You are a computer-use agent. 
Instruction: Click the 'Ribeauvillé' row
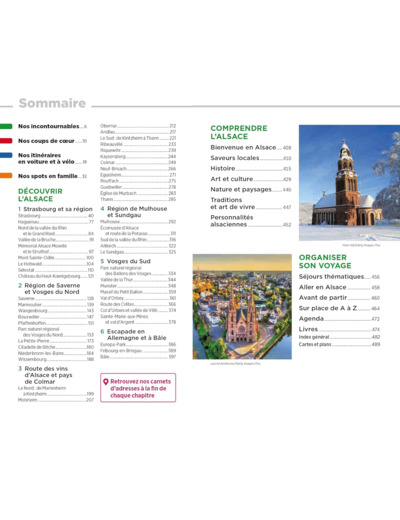(138, 144)
